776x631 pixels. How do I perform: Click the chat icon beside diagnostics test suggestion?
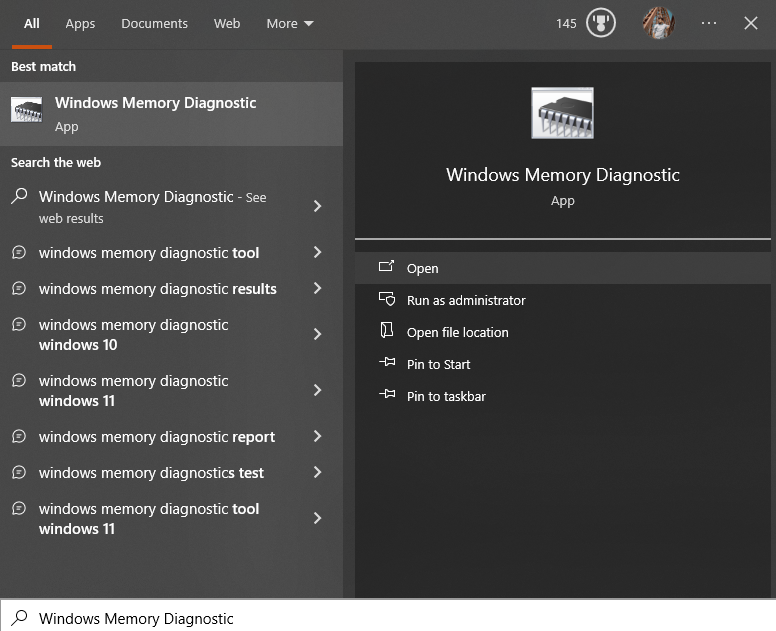19,472
